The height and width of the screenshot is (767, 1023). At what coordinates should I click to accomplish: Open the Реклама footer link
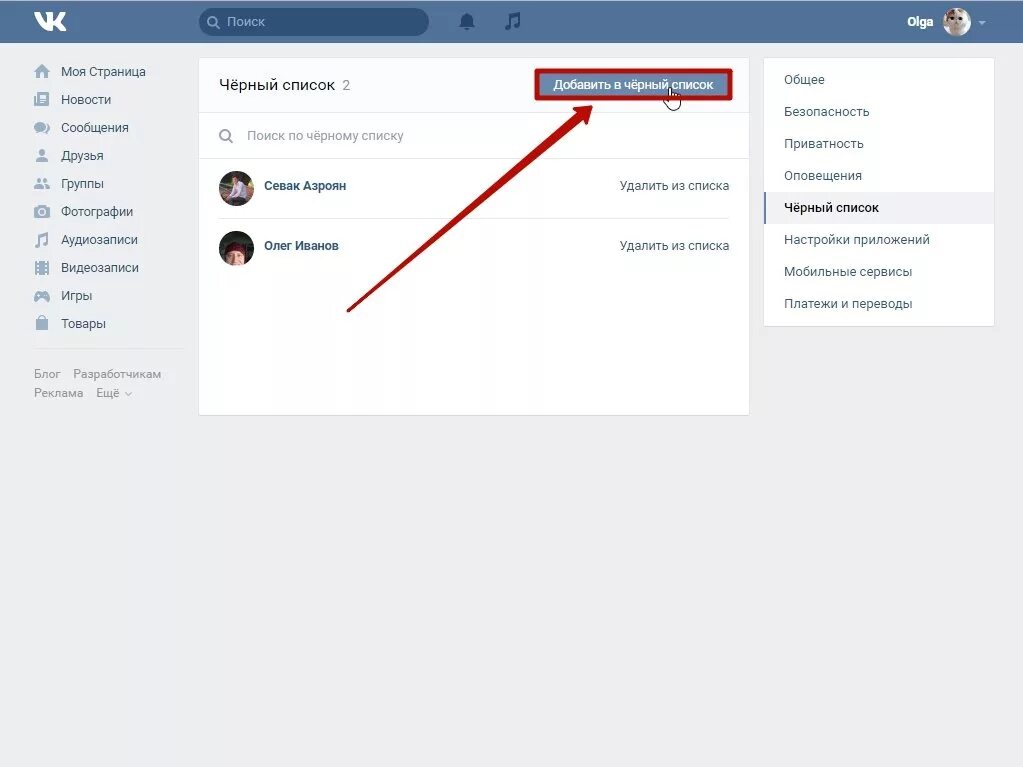(59, 393)
